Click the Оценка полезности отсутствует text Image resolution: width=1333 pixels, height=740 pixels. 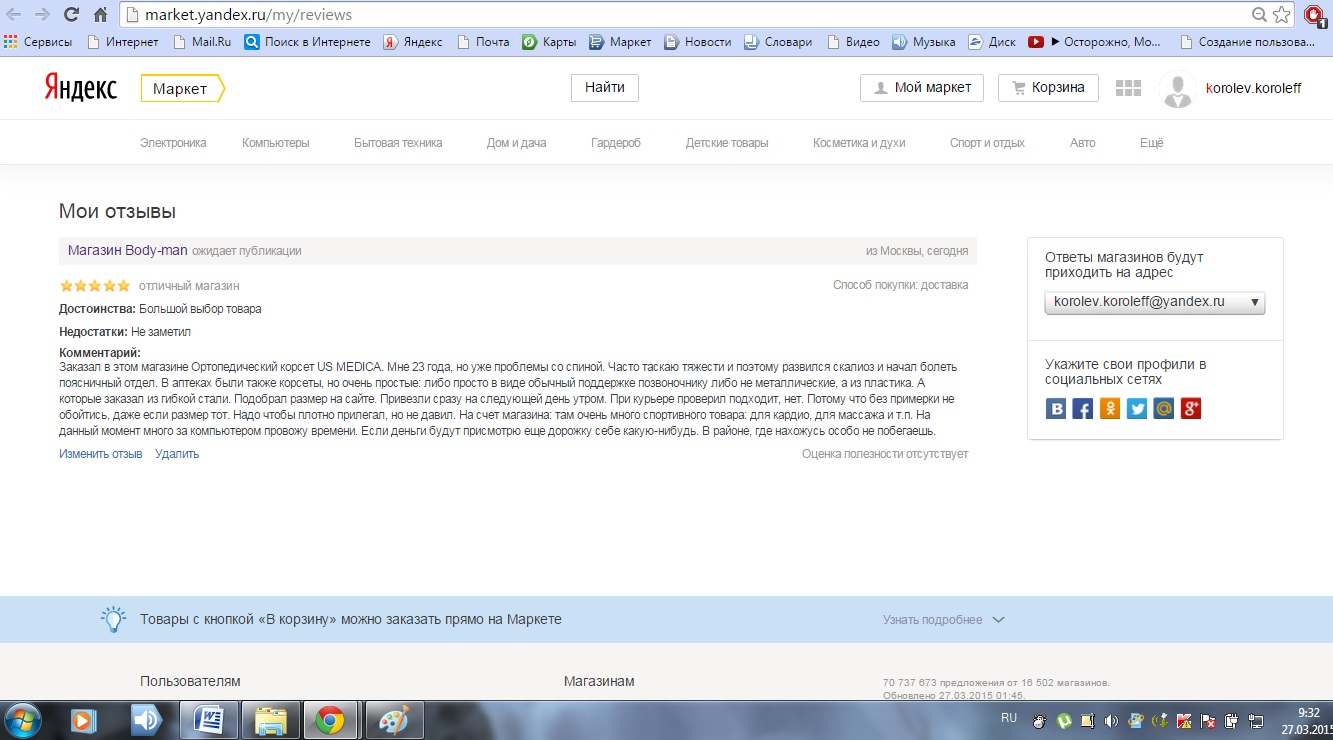pyautogui.click(x=885, y=454)
